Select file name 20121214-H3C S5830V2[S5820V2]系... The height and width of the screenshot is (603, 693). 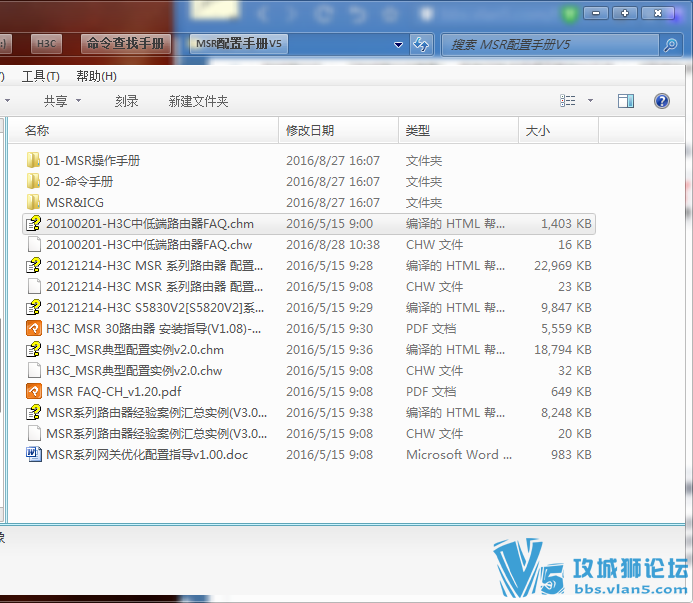(155, 308)
